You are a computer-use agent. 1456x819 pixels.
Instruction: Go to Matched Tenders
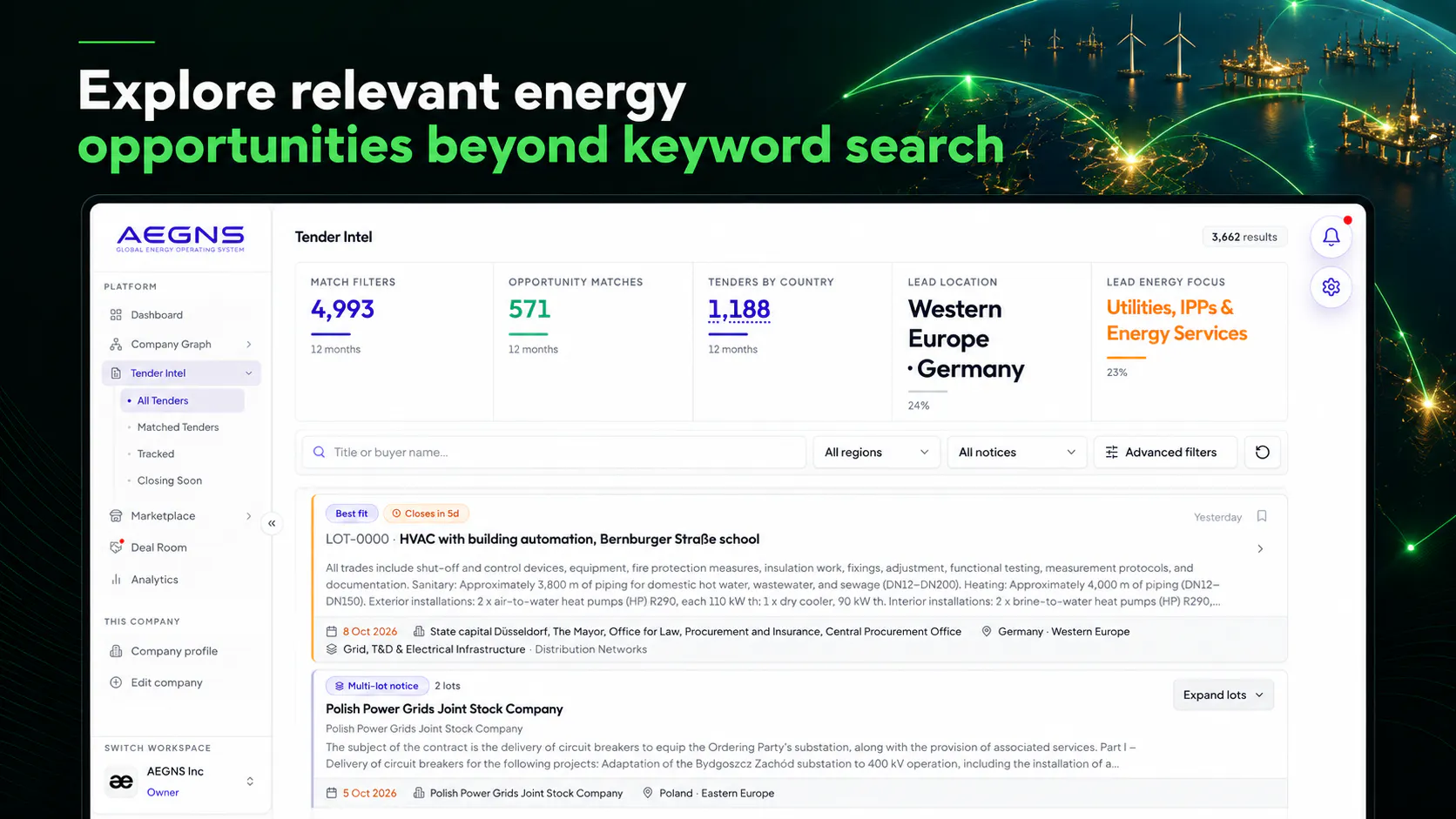[178, 427]
